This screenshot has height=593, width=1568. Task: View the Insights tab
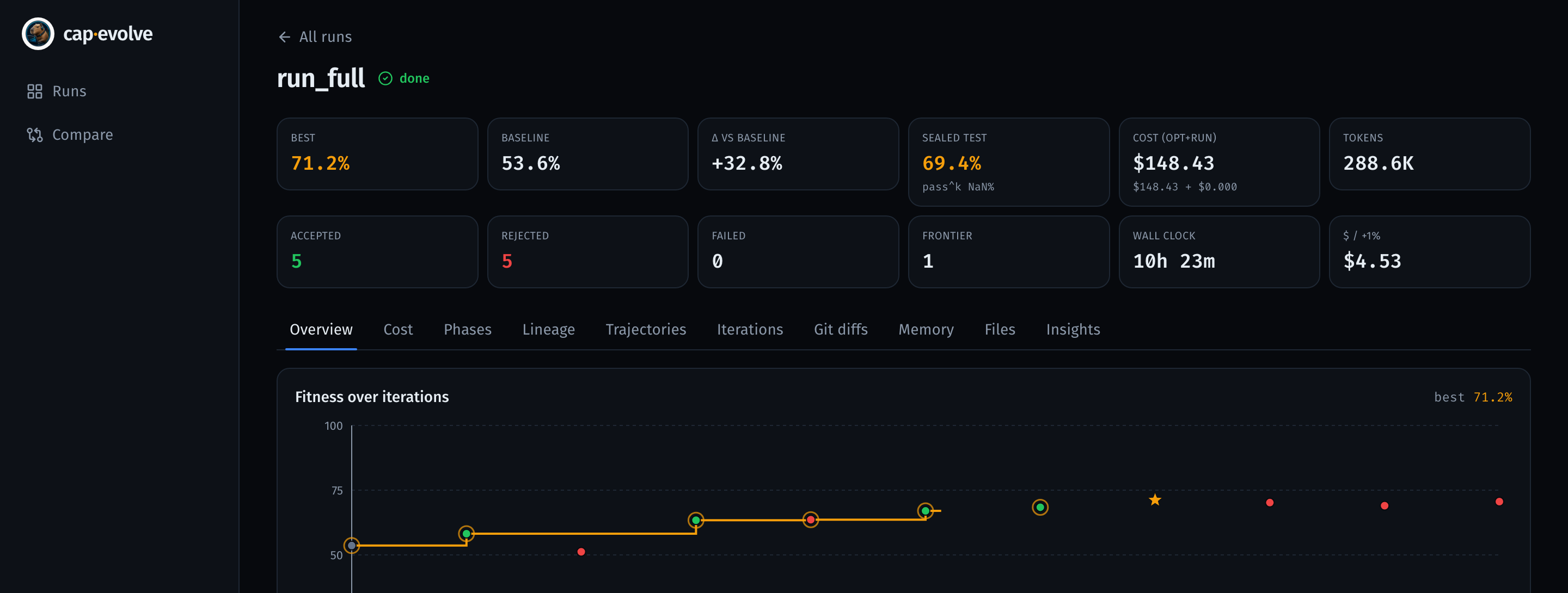tap(1073, 329)
